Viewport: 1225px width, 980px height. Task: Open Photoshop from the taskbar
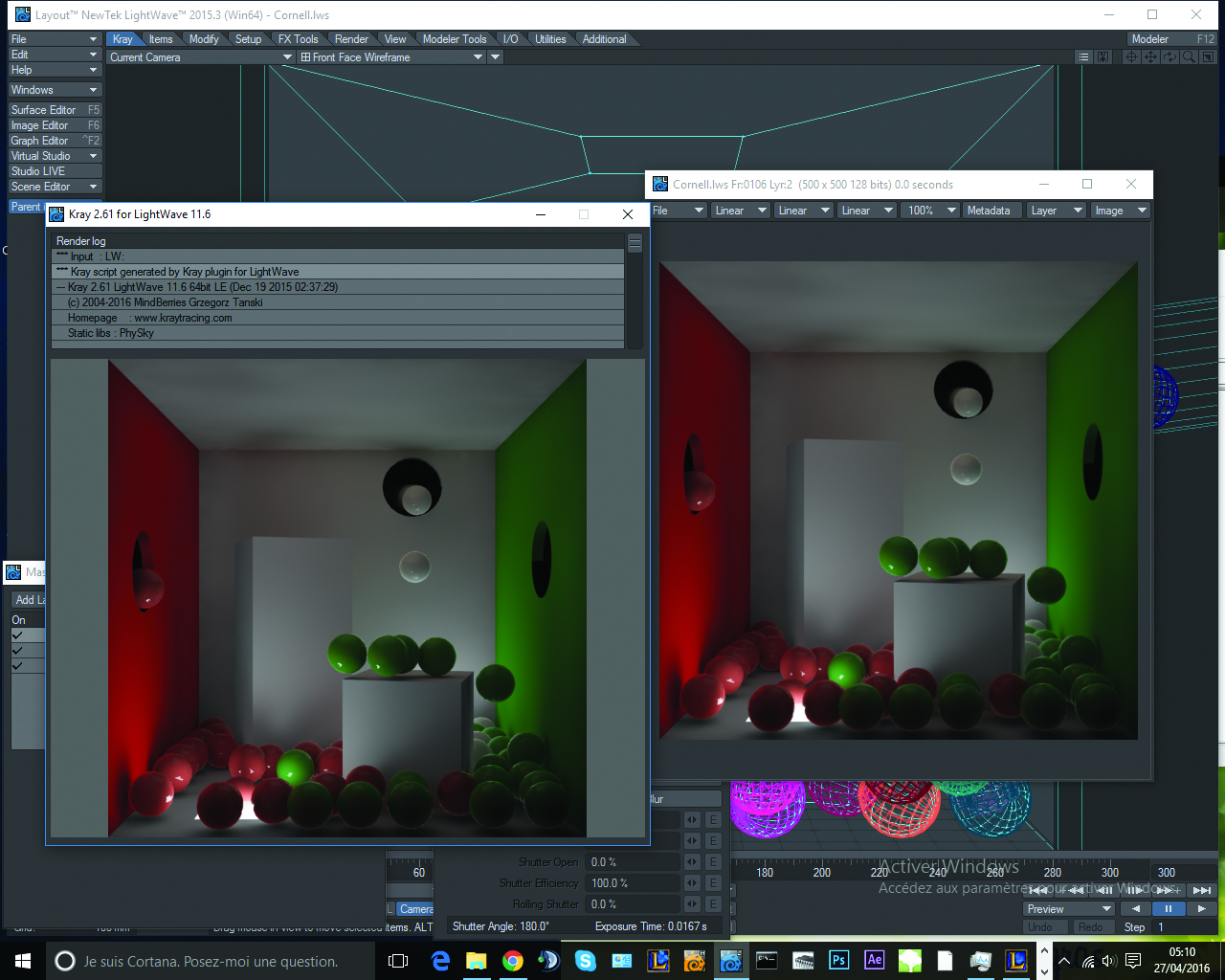coord(838,960)
